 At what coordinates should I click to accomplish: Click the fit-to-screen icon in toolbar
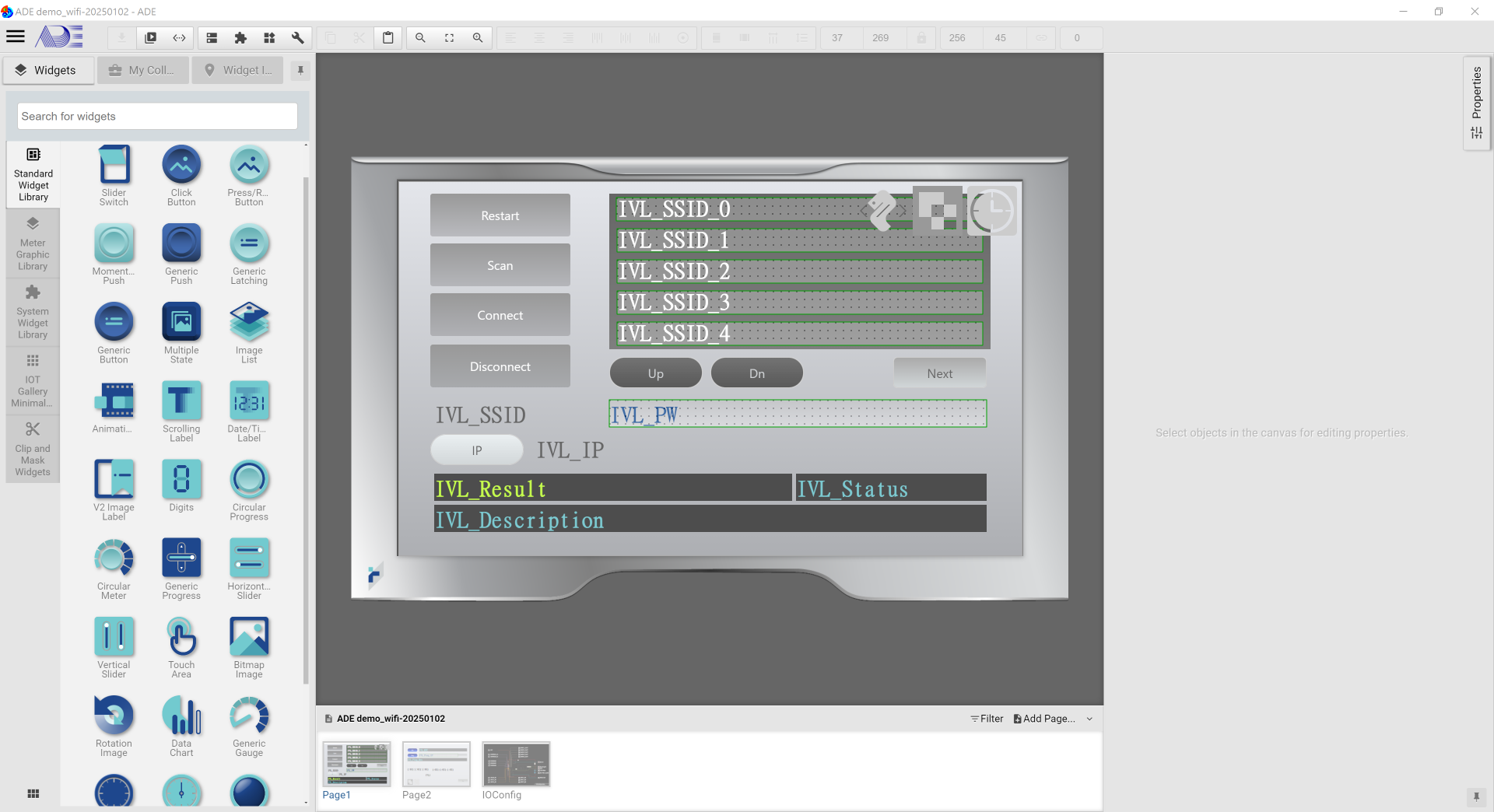[449, 37]
